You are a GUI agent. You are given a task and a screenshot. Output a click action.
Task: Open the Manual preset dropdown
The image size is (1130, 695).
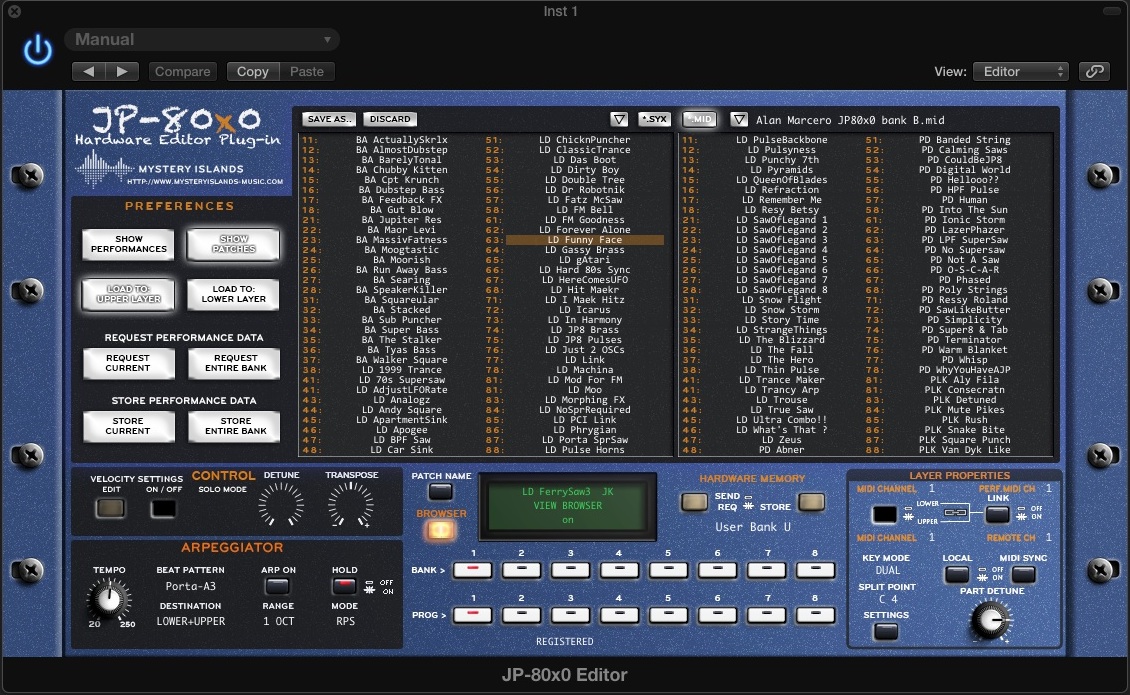pos(200,38)
